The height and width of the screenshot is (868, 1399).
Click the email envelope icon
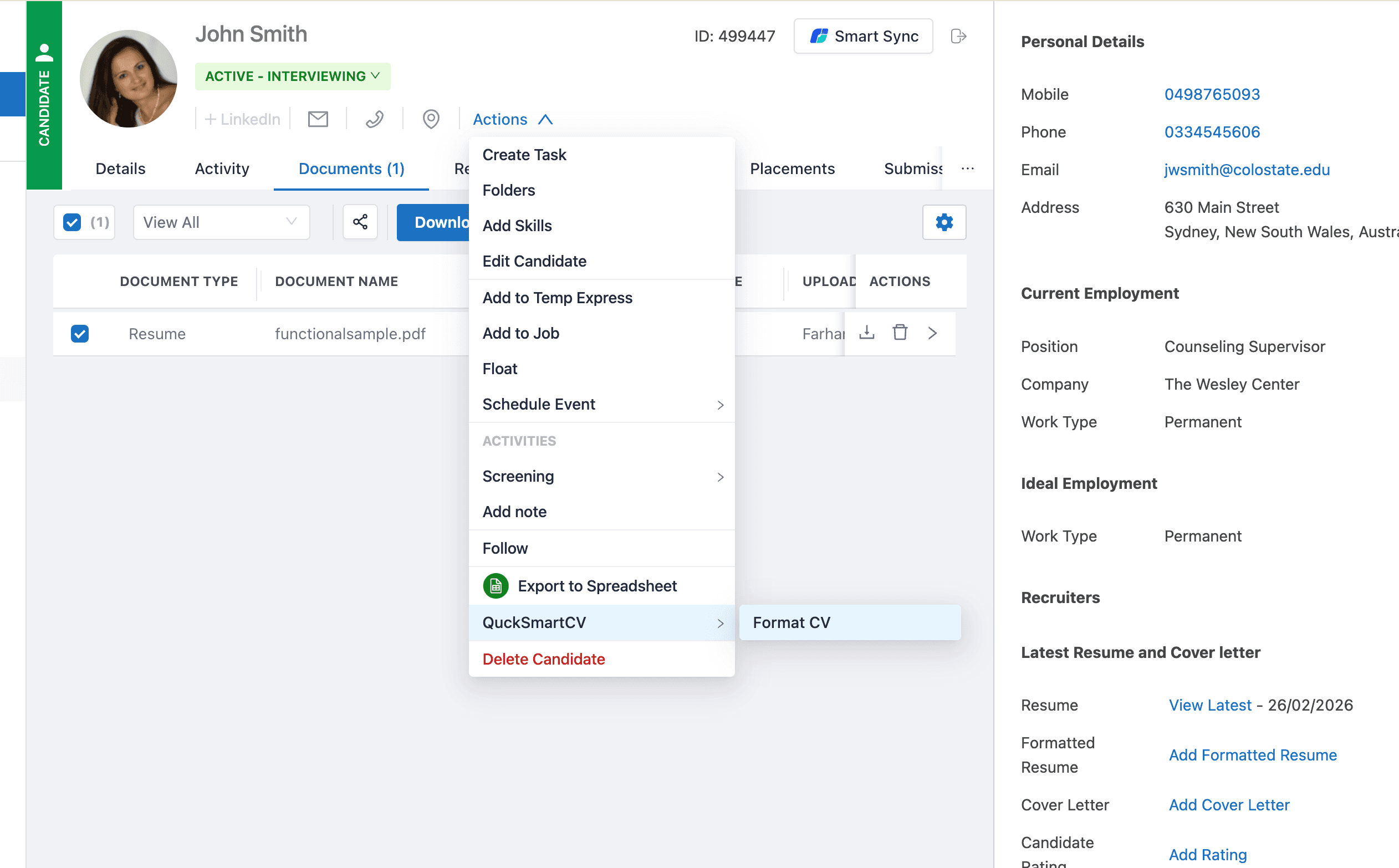318,119
